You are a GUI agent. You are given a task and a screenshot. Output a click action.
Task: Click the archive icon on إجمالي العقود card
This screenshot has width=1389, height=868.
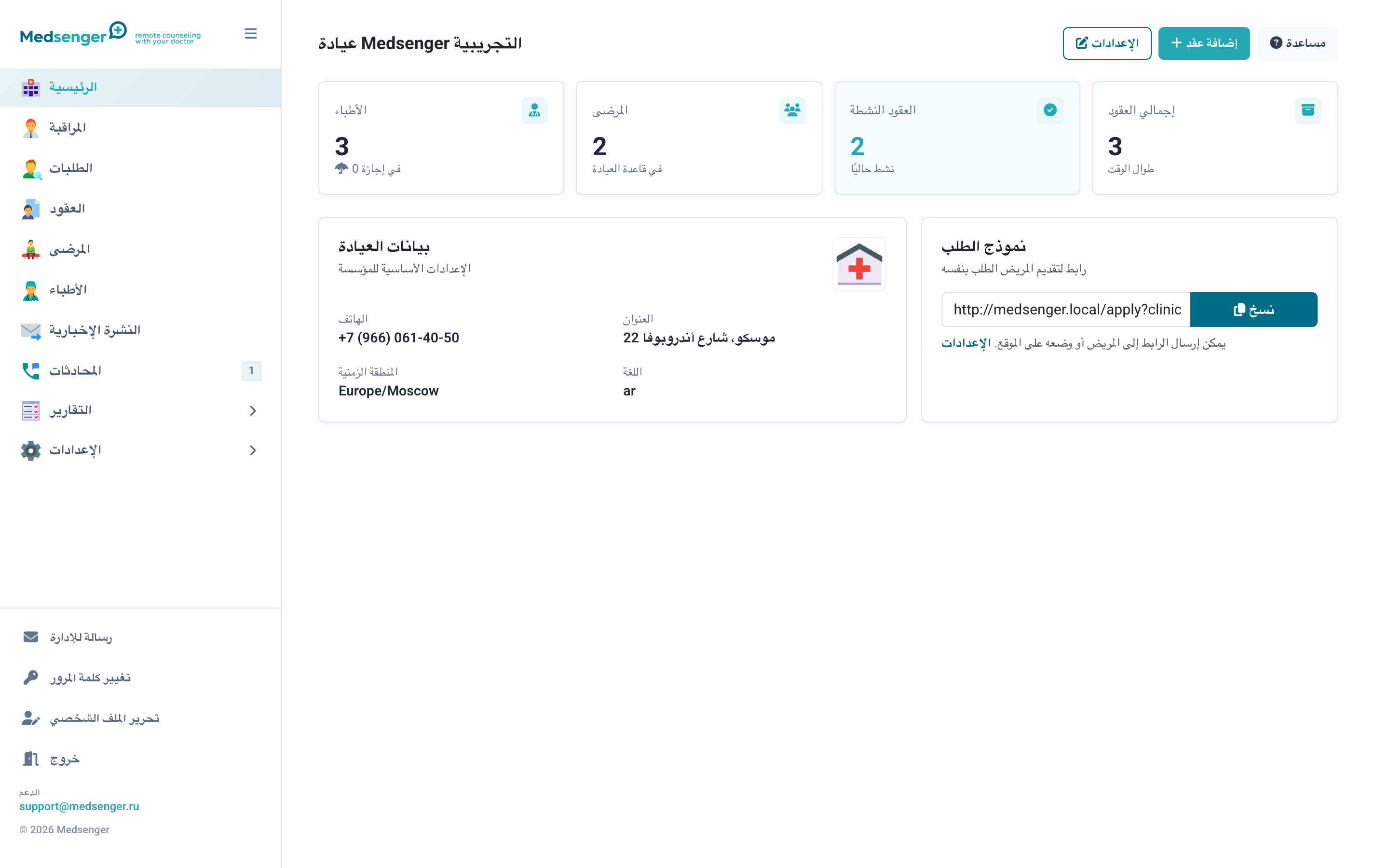1308,110
